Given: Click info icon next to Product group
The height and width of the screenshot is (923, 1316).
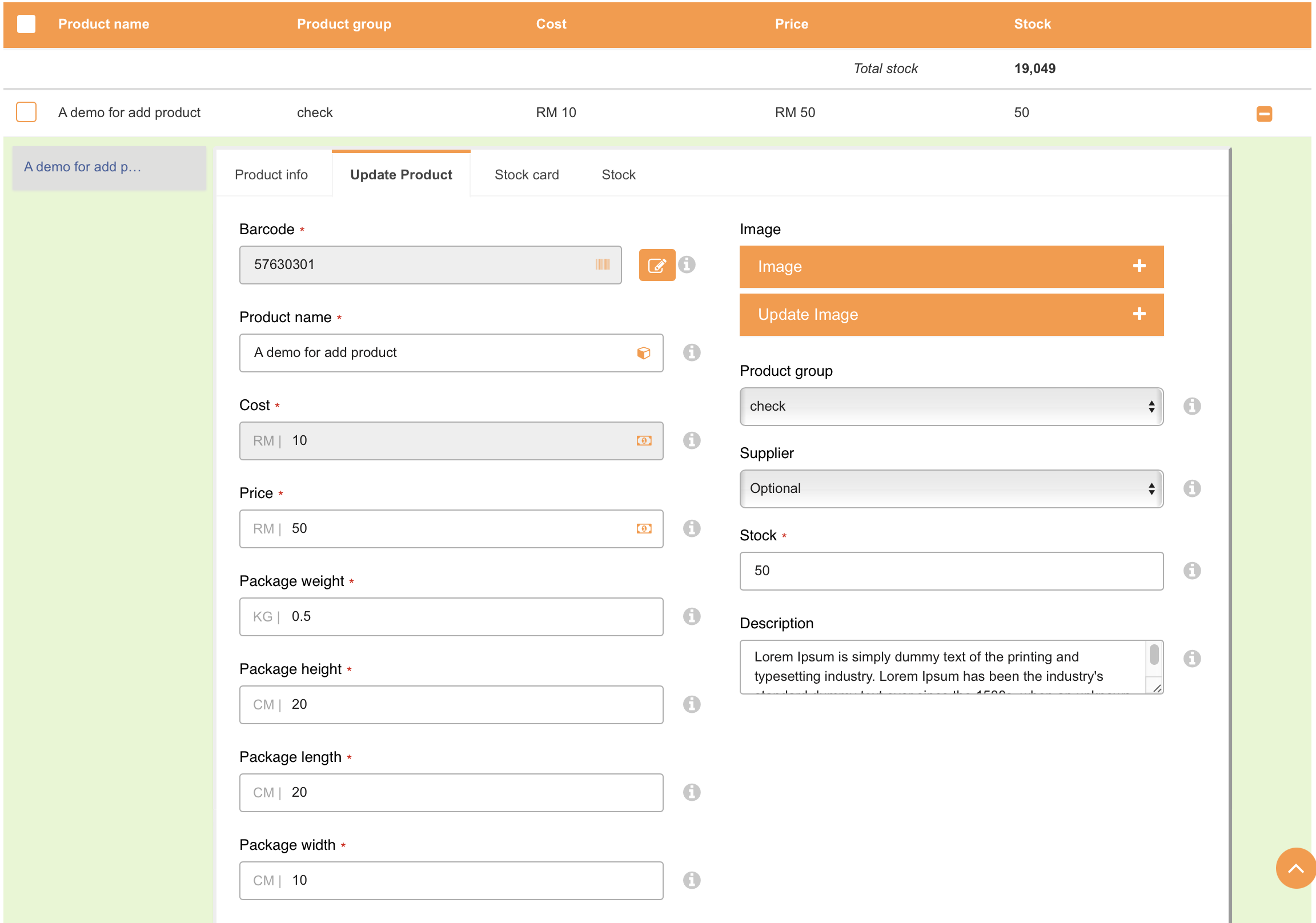Looking at the screenshot, I should click(x=1191, y=406).
